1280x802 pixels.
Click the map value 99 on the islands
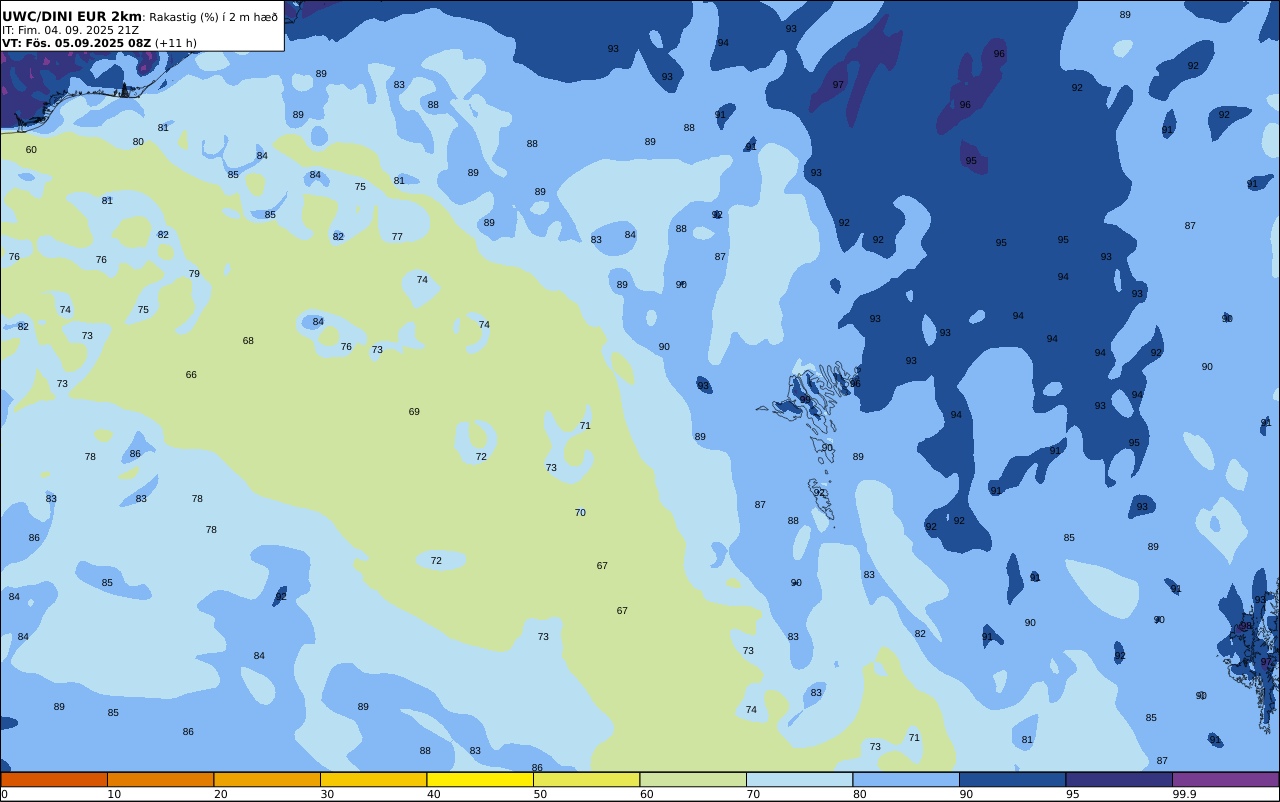(805, 400)
